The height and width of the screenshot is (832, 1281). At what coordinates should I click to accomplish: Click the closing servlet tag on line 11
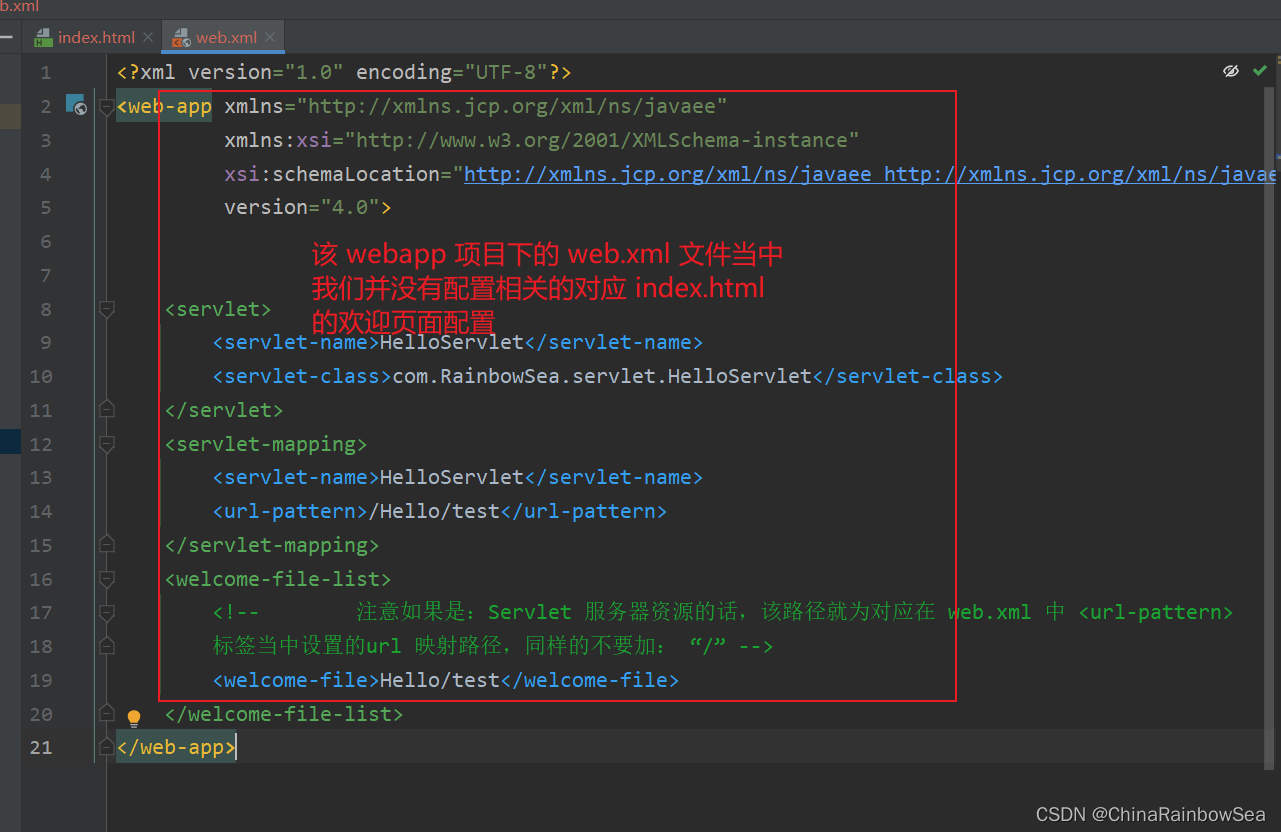coord(224,410)
